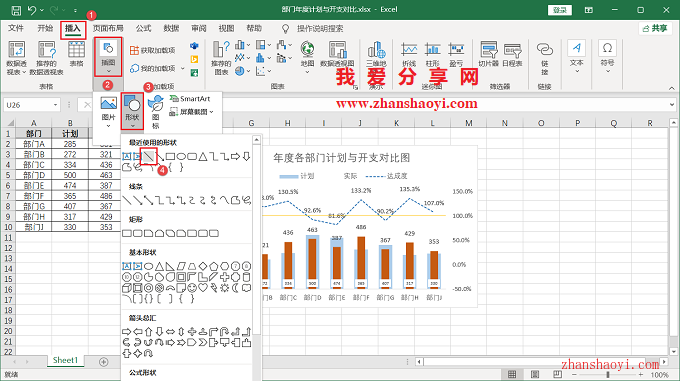This screenshot has height=381, width=680.
Task: Pick the right arrow in 箭头总汇
Action: tap(127, 332)
